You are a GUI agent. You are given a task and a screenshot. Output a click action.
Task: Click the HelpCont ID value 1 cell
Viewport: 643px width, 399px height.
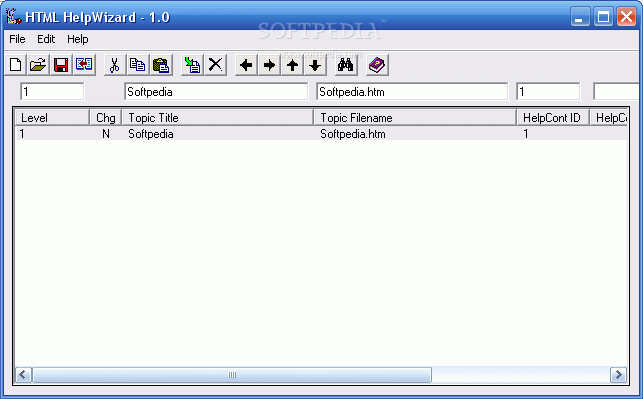pos(526,134)
